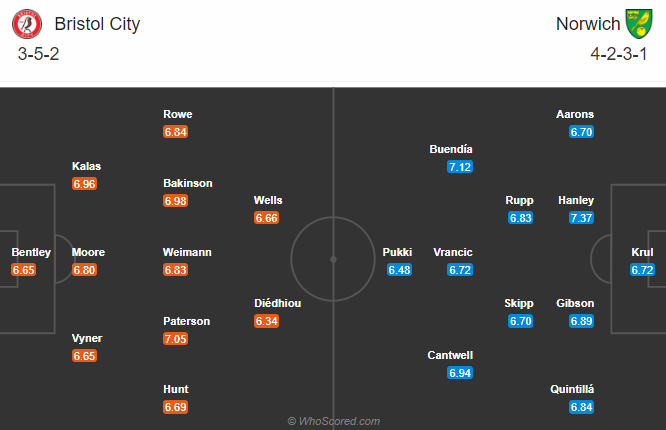Image resolution: width=666 pixels, height=430 pixels.
Task: Click Buendía's 7.12 rating badge
Action: click(x=460, y=167)
